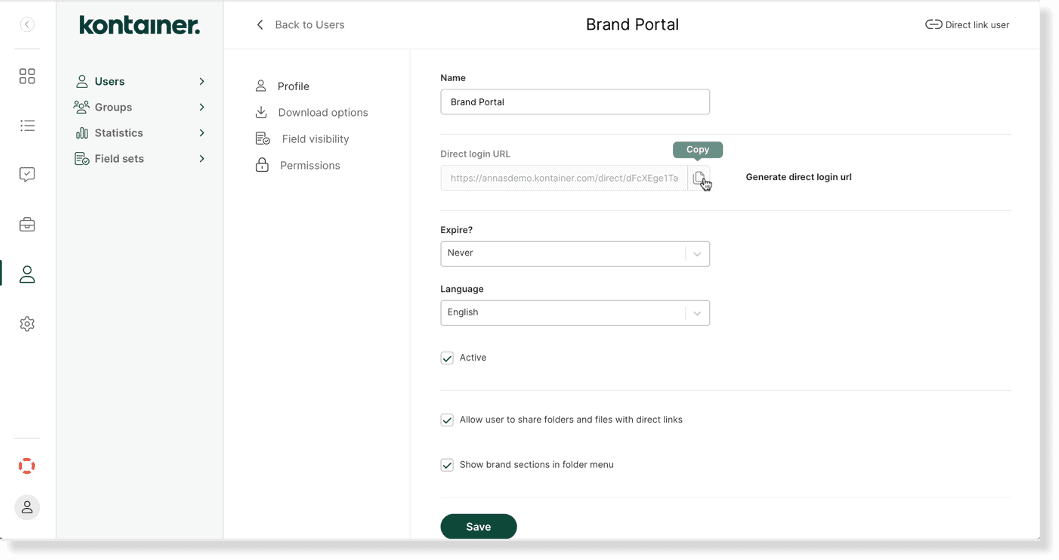The width and height of the screenshot is (1059, 560).
Task: Open the red lifebuoy help icon
Action: click(27, 466)
